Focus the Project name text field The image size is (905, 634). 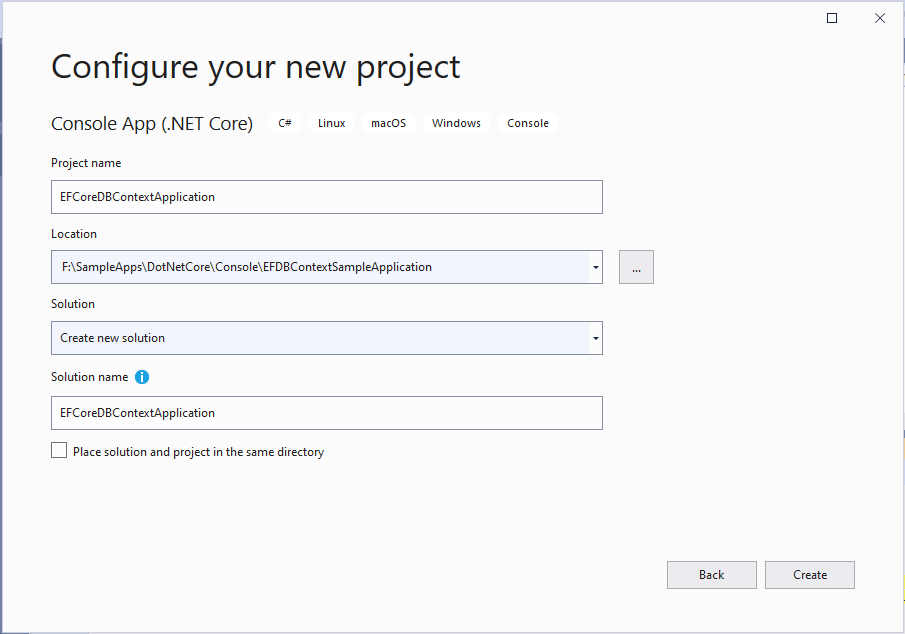click(x=327, y=197)
